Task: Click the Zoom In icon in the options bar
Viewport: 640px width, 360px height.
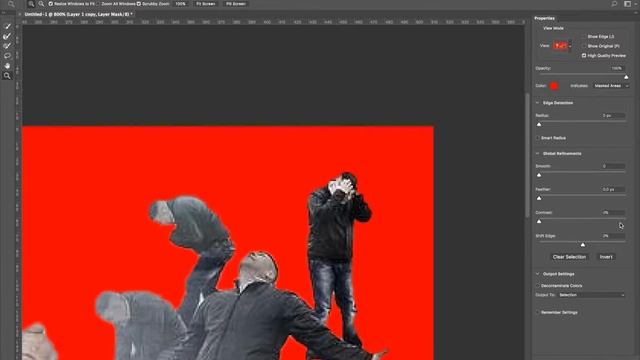Action: point(31,4)
